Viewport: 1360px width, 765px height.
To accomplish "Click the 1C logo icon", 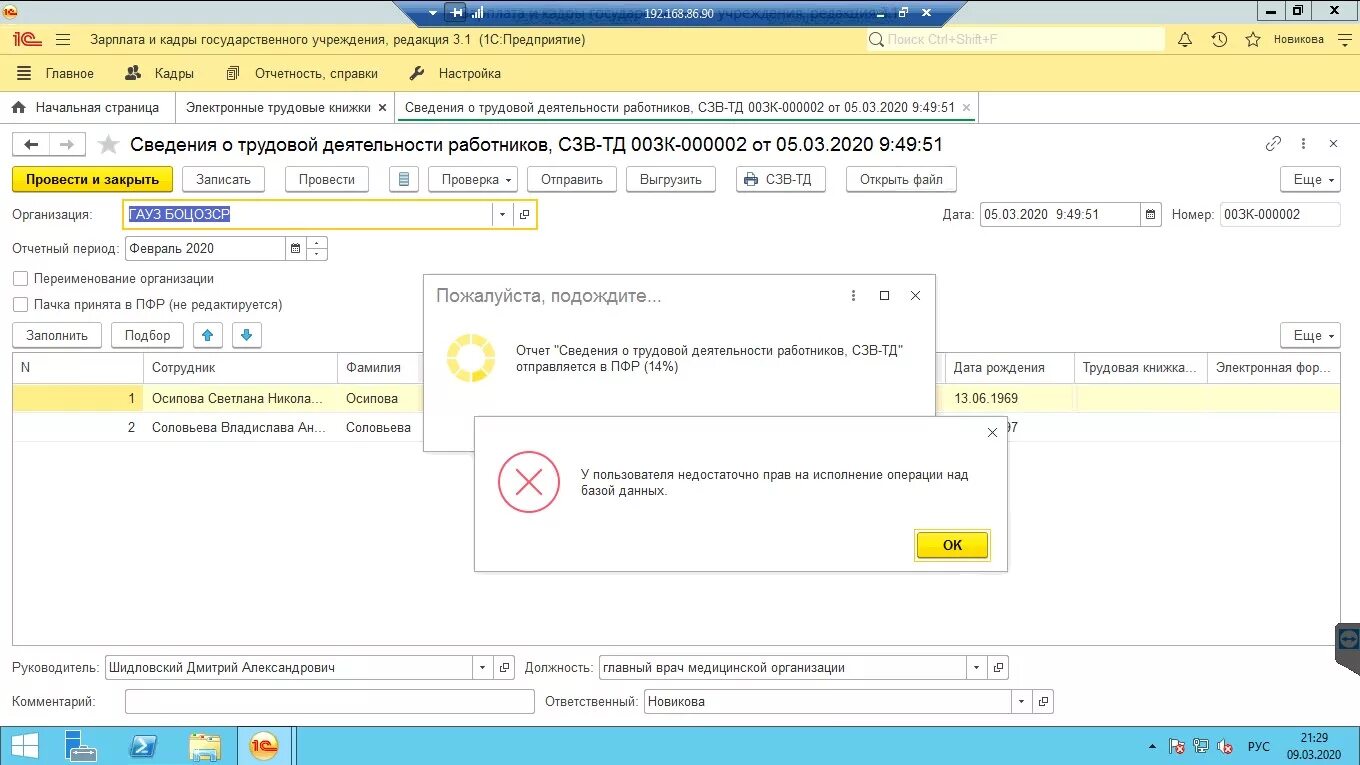I will [25, 40].
